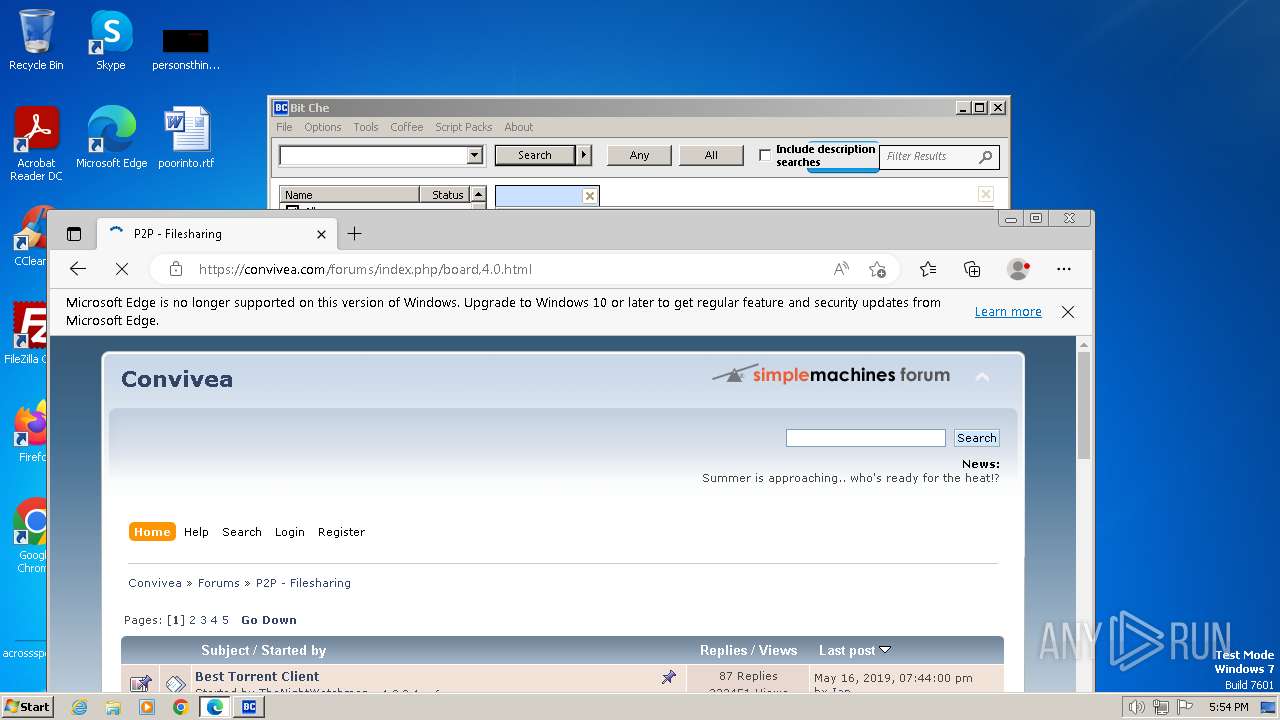Screen dimensions: 1280x720
Task: Click the Go Down link
Action: (269, 620)
